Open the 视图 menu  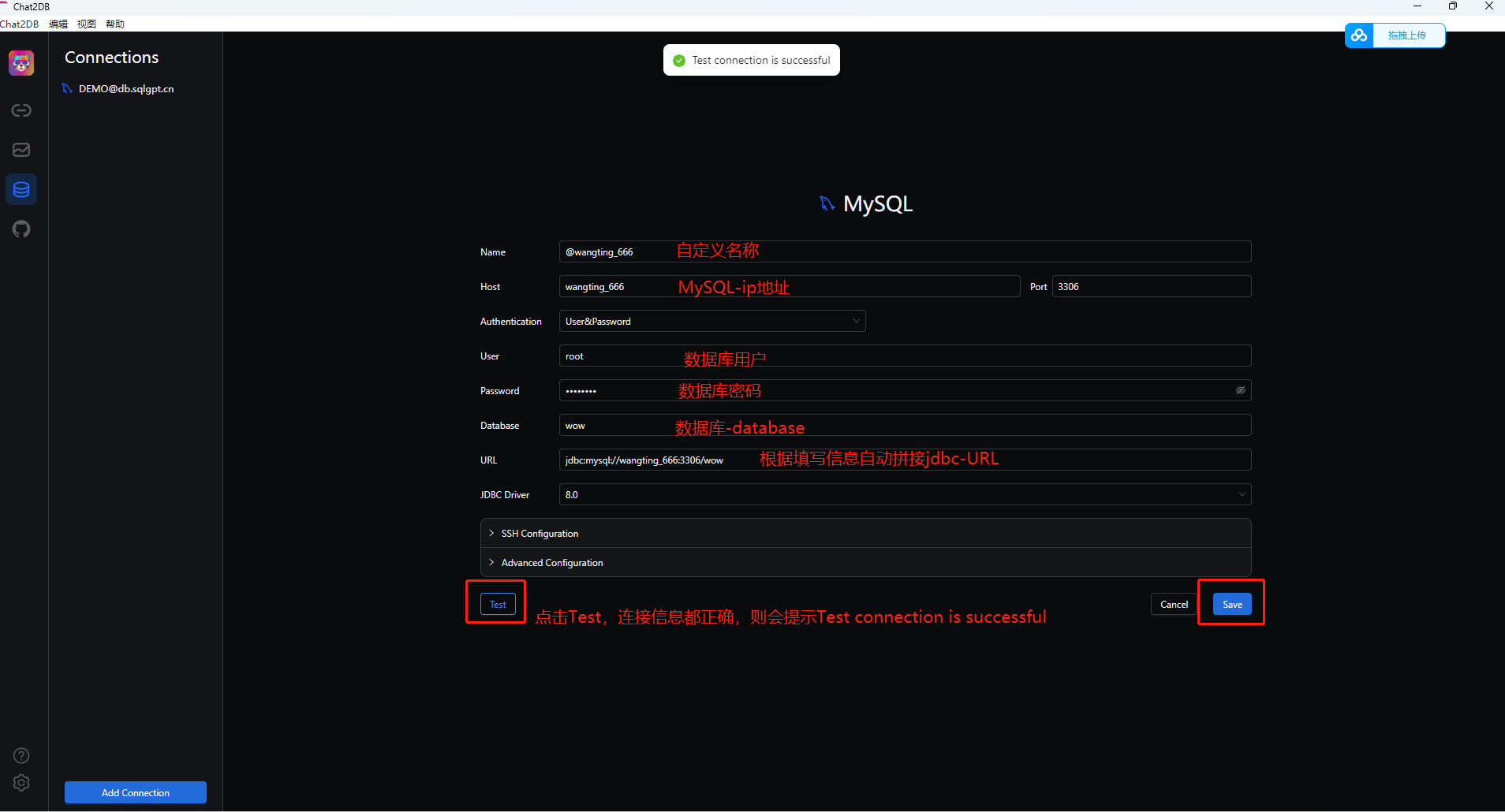[87, 24]
